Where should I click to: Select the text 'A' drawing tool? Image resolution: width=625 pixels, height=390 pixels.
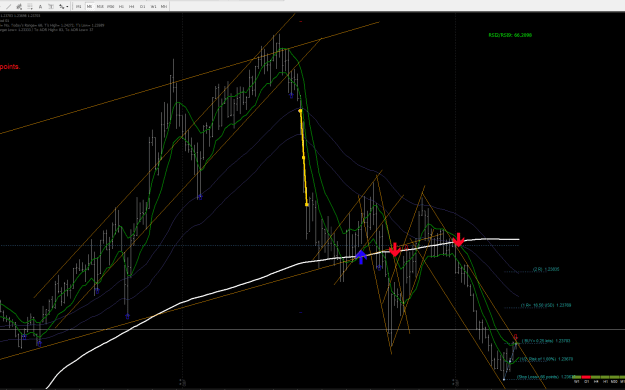click(x=40, y=6)
